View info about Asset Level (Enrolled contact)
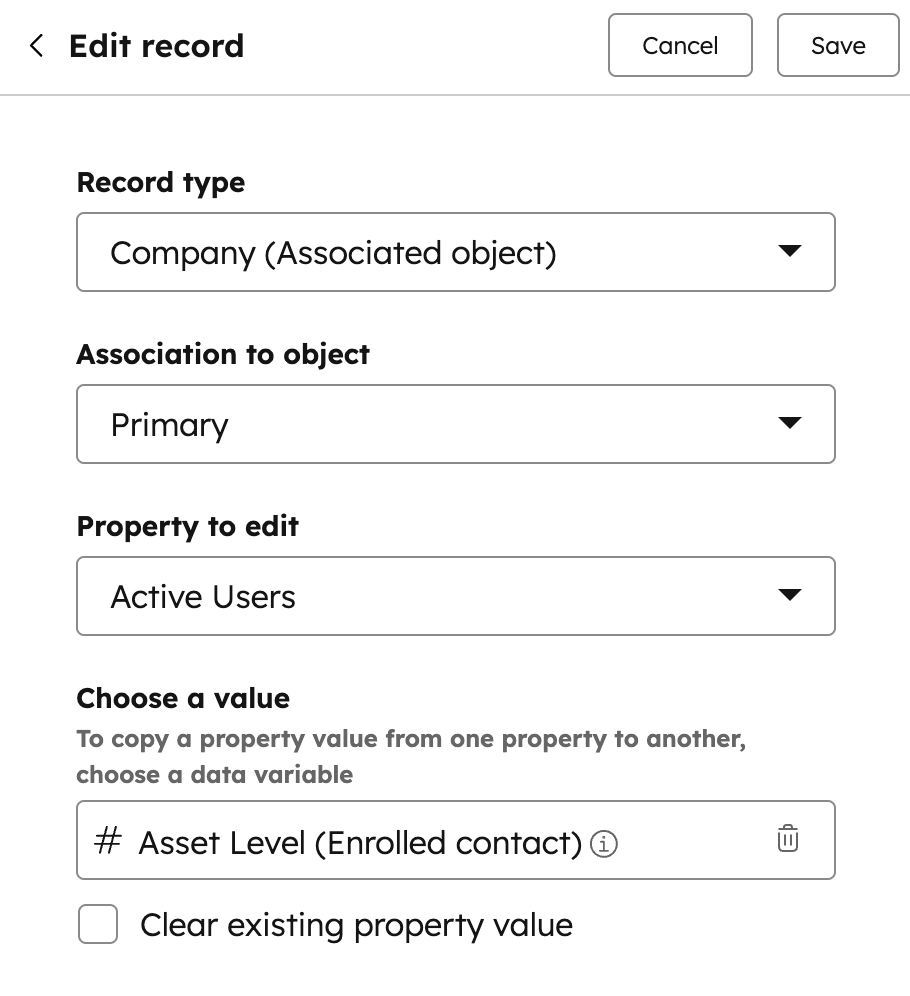The image size is (910, 996). point(605,844)
